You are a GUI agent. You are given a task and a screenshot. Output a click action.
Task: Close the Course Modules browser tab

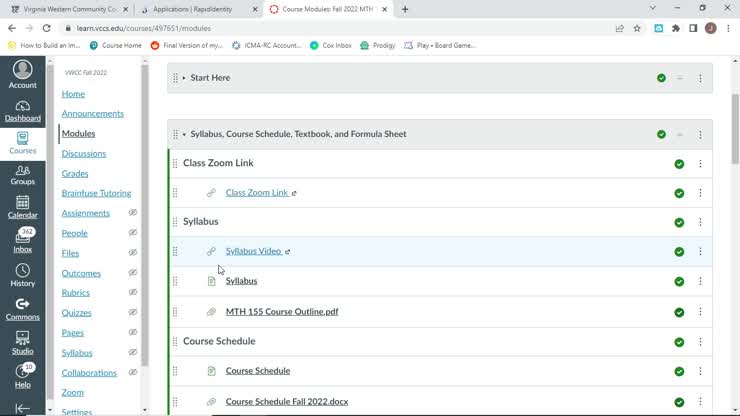(385, 9)
